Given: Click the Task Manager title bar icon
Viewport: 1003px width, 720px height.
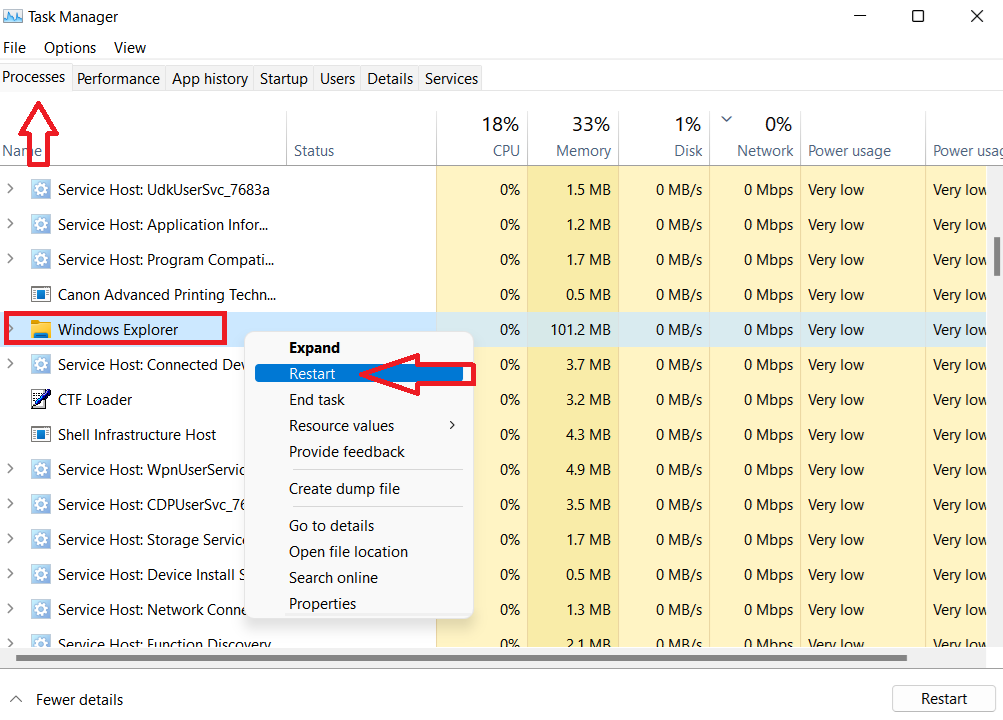Looking at the screenshot, I should (x=13, y=16).
